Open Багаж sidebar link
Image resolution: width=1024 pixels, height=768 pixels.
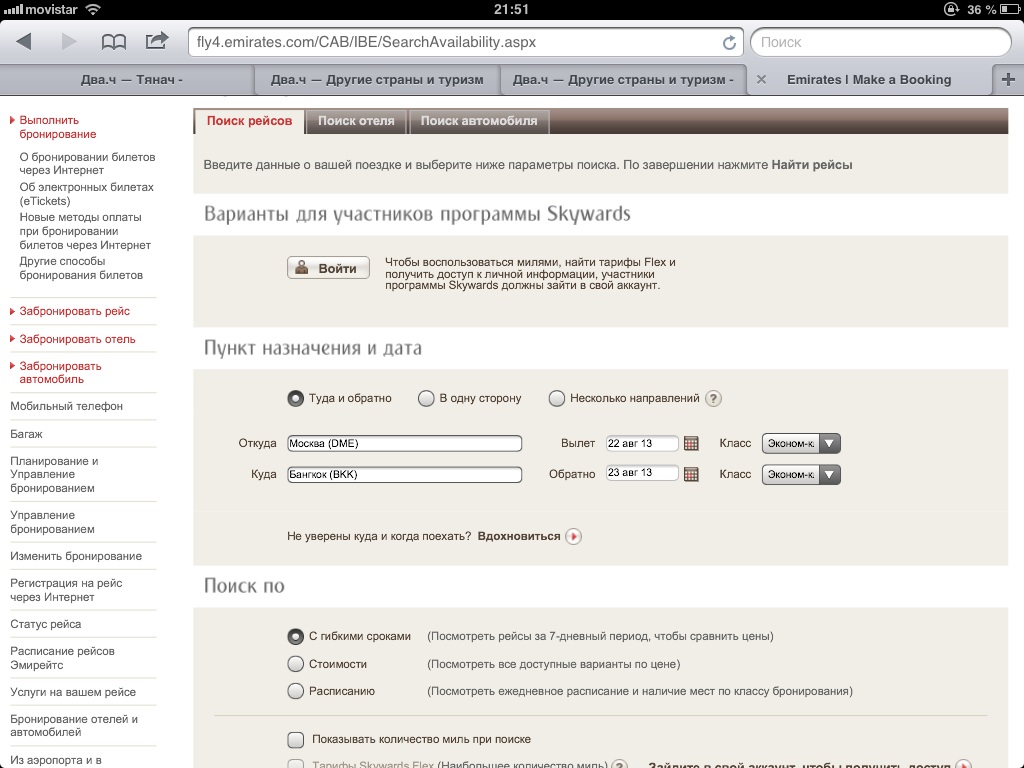click(x=26, y=434)
